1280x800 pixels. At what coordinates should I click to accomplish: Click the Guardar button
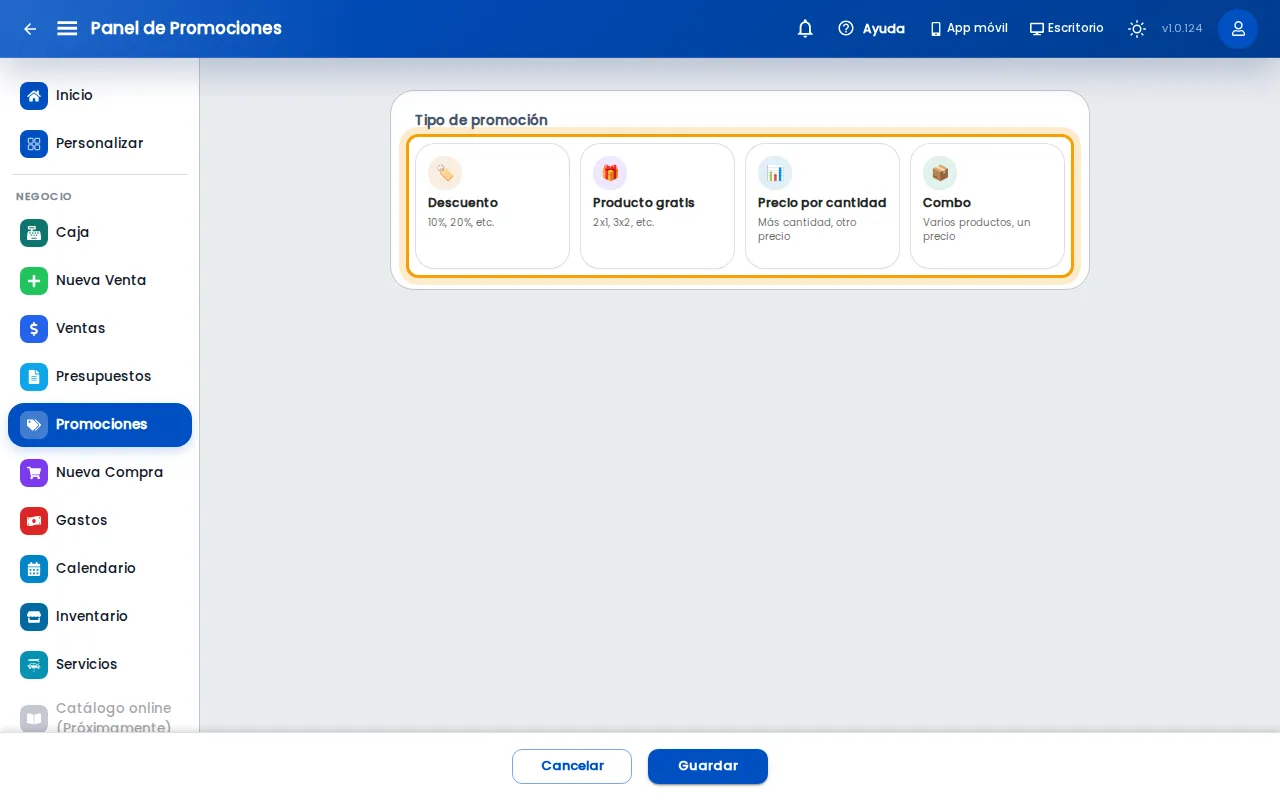pyautogui.click(x=708, y=766)
